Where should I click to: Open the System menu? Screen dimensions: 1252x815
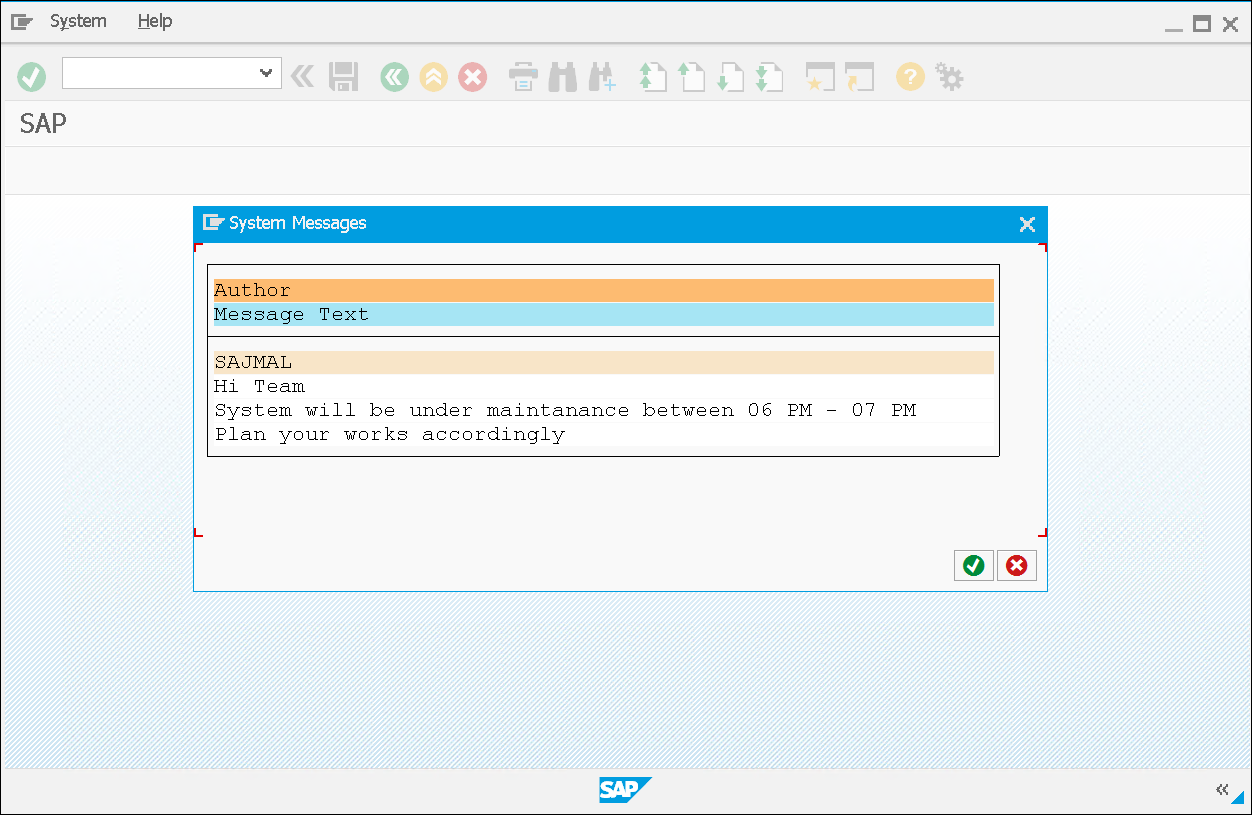coord(78,20)
